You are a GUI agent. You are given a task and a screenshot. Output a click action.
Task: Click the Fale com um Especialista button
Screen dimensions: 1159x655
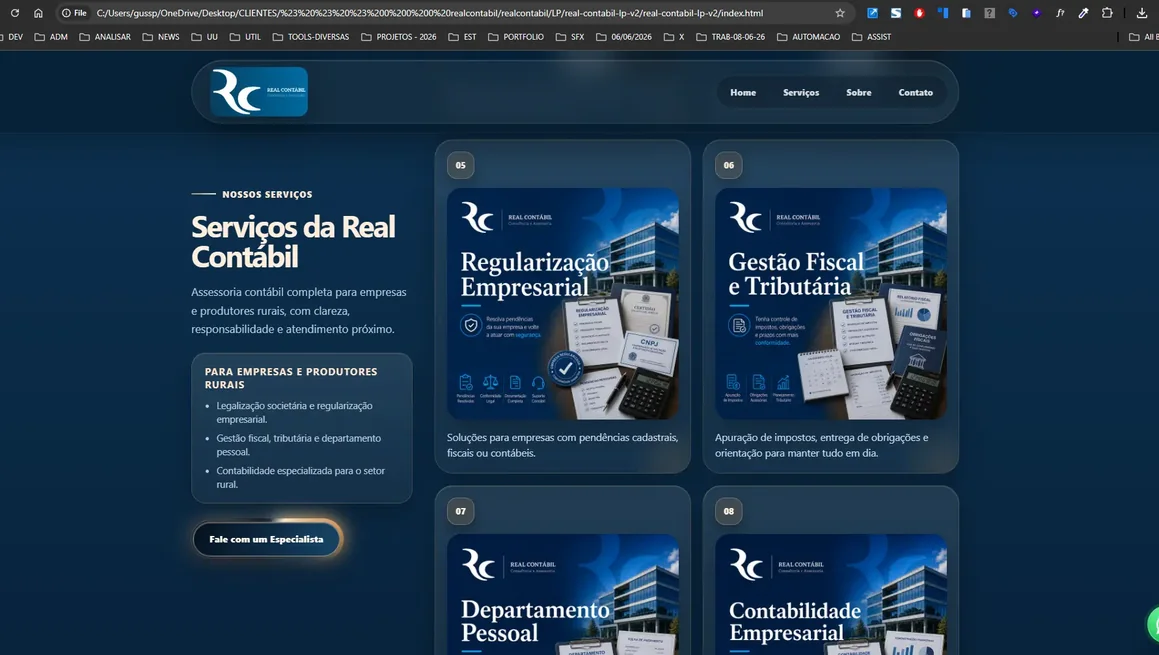266,539
